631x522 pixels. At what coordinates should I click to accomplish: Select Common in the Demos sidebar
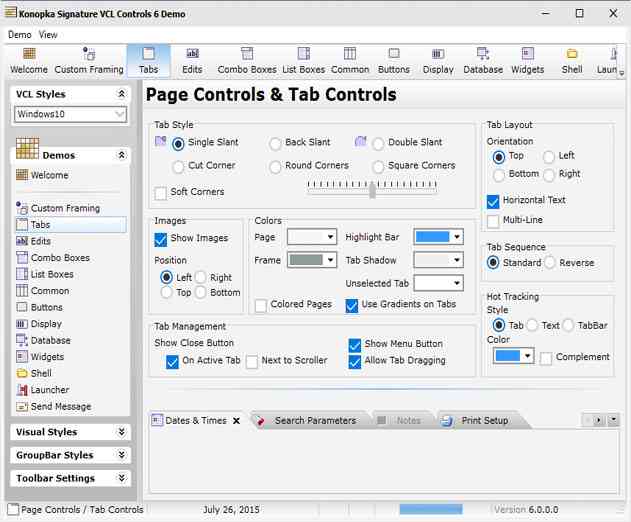pos(42,291)
